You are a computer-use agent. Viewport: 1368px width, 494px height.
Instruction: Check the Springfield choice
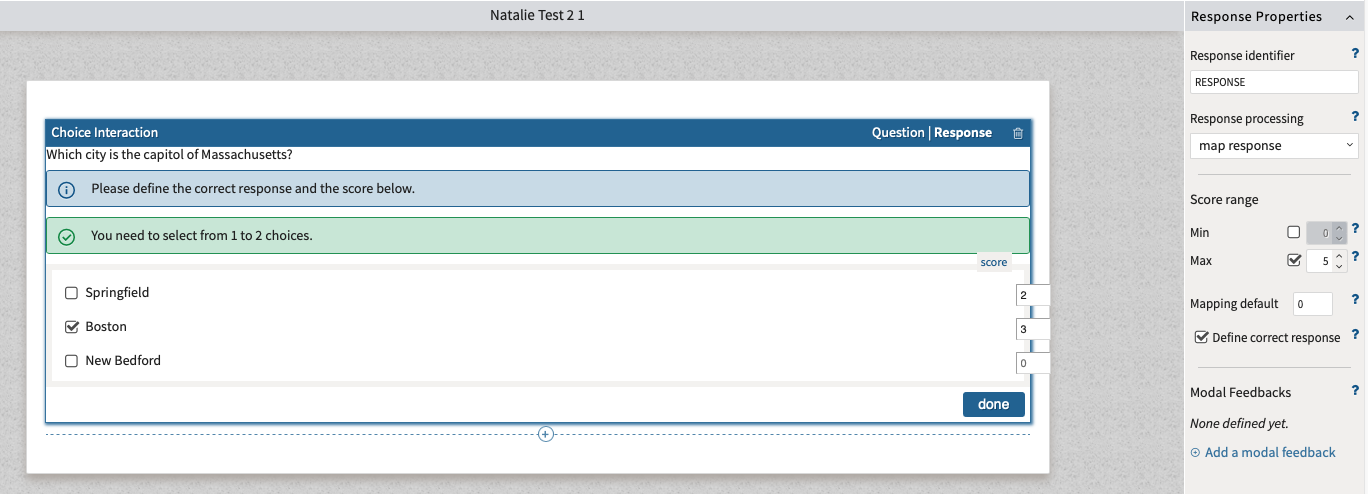pos(71,293)
